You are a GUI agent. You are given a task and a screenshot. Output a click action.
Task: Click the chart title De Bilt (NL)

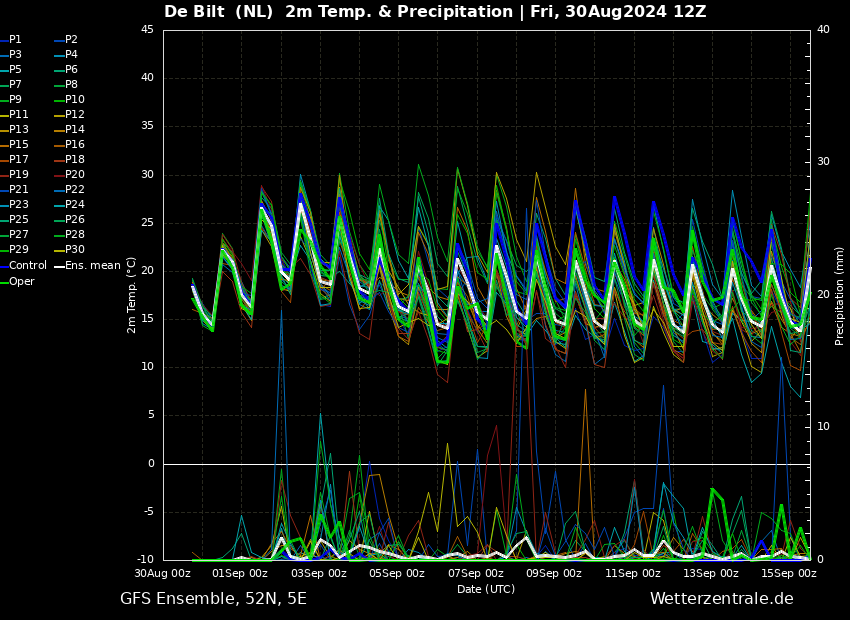(218, 12)
